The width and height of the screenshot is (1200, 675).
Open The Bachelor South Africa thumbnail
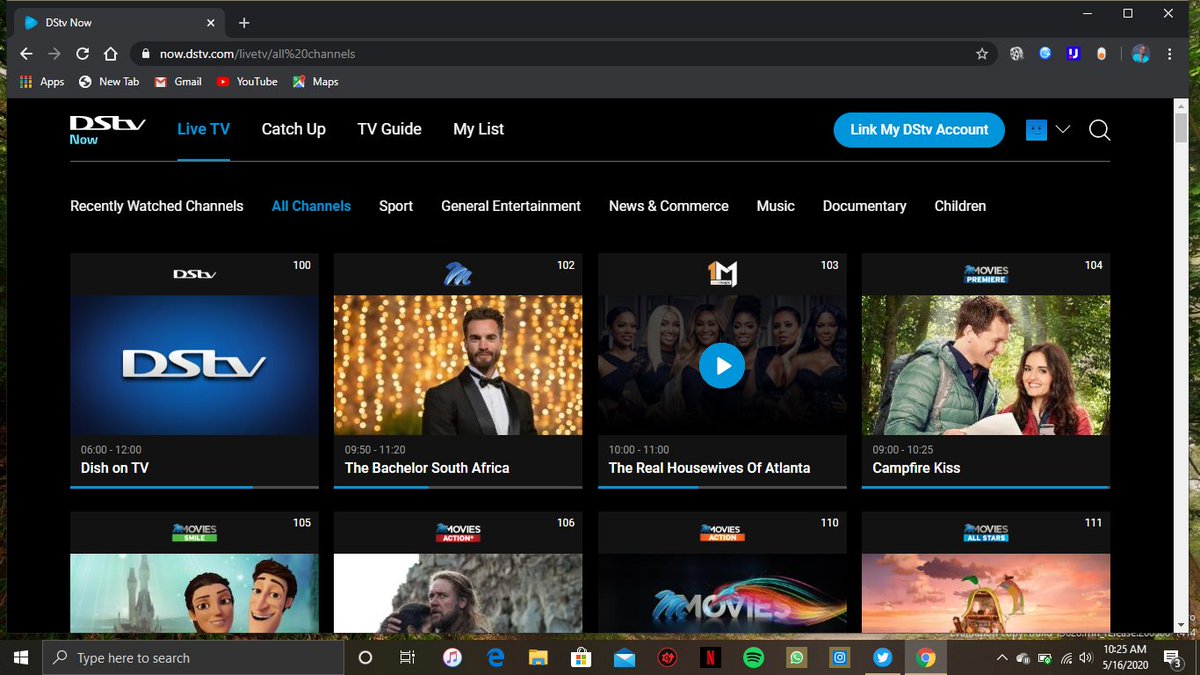458,365
